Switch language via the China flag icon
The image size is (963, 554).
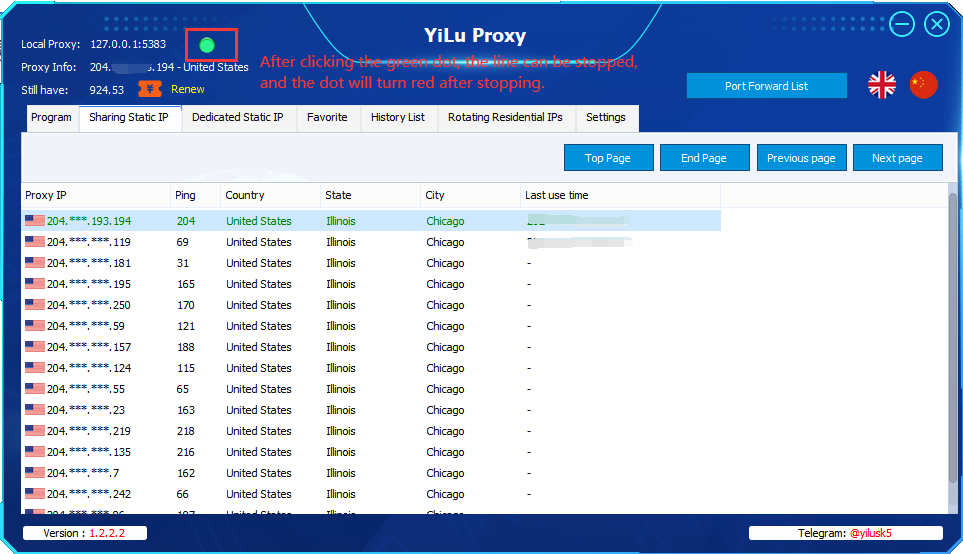pyautogui.click(x=924, y=85)
